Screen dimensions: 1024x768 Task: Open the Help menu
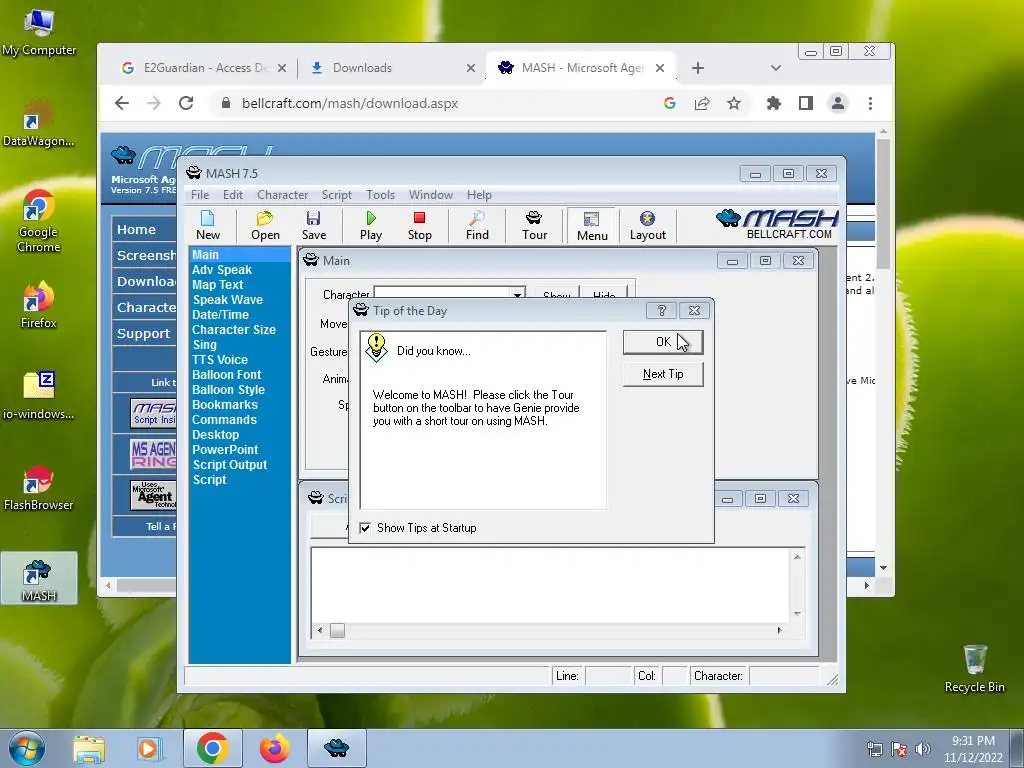point(479,195)
